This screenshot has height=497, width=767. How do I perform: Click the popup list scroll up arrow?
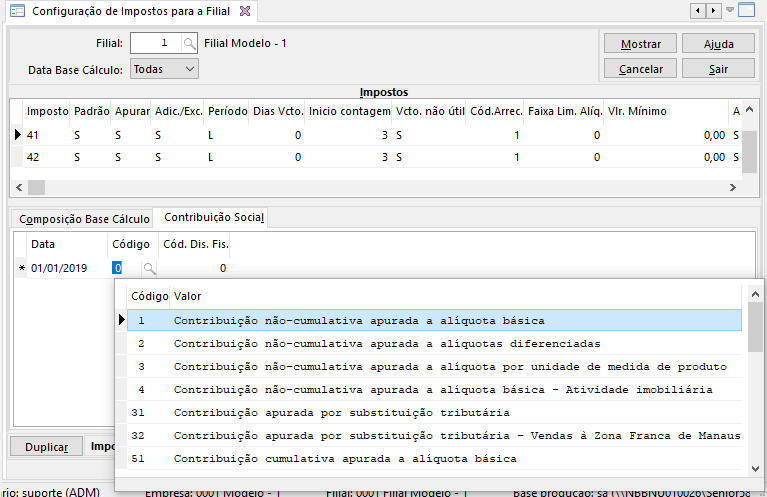pos(755,294)
